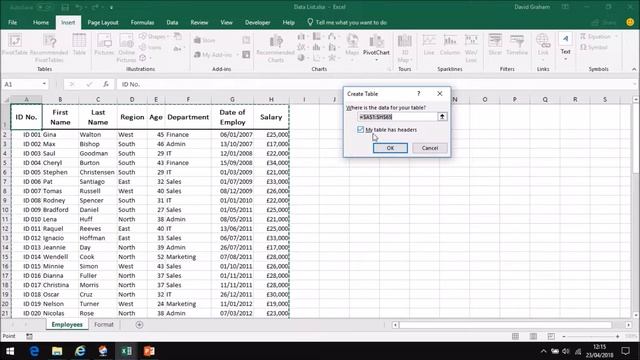640x360 pixels.
Task: Switch to Normal view in status bar
Action: (516, 336)
